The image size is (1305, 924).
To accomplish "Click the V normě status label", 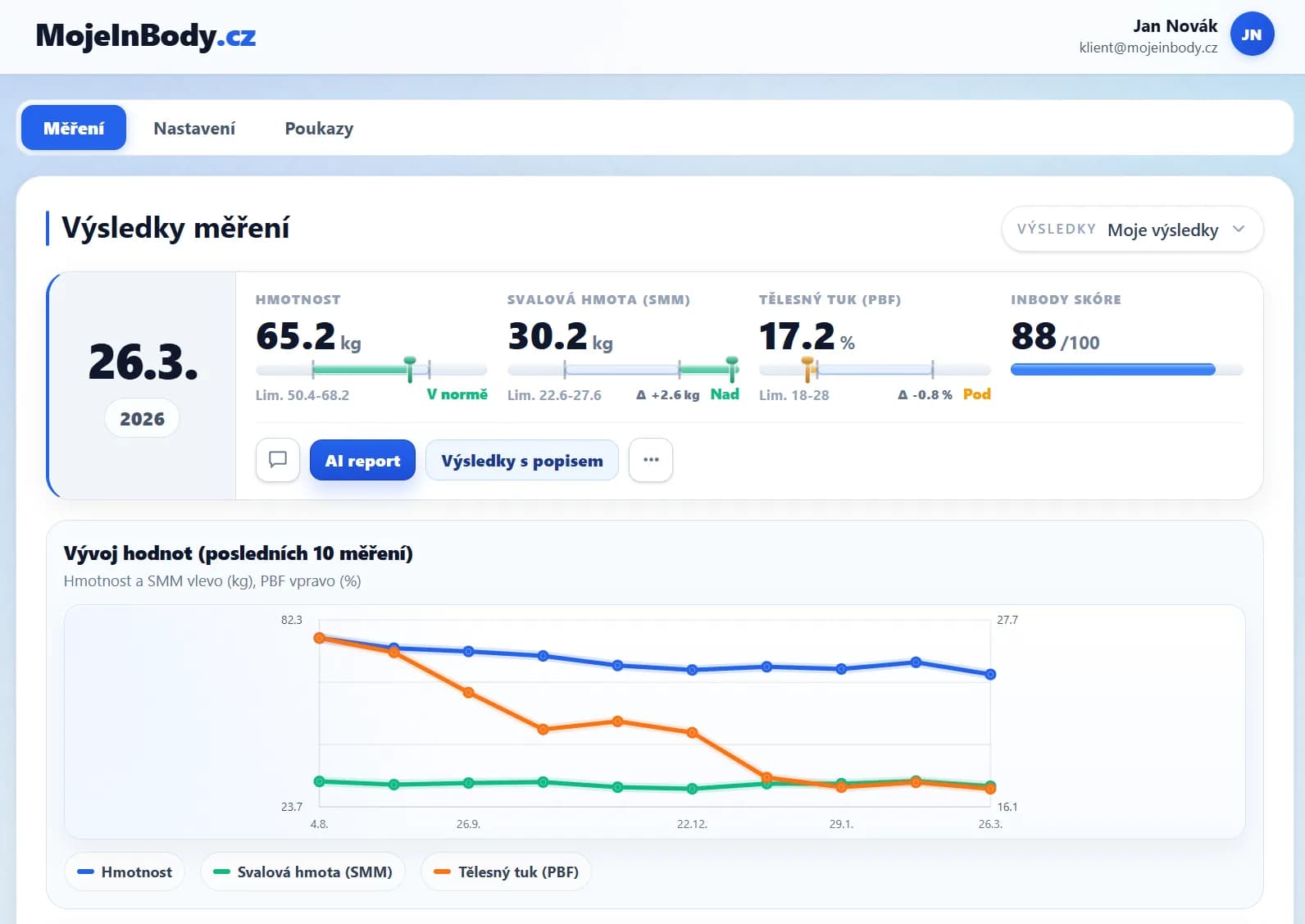I will coord(457,394).
